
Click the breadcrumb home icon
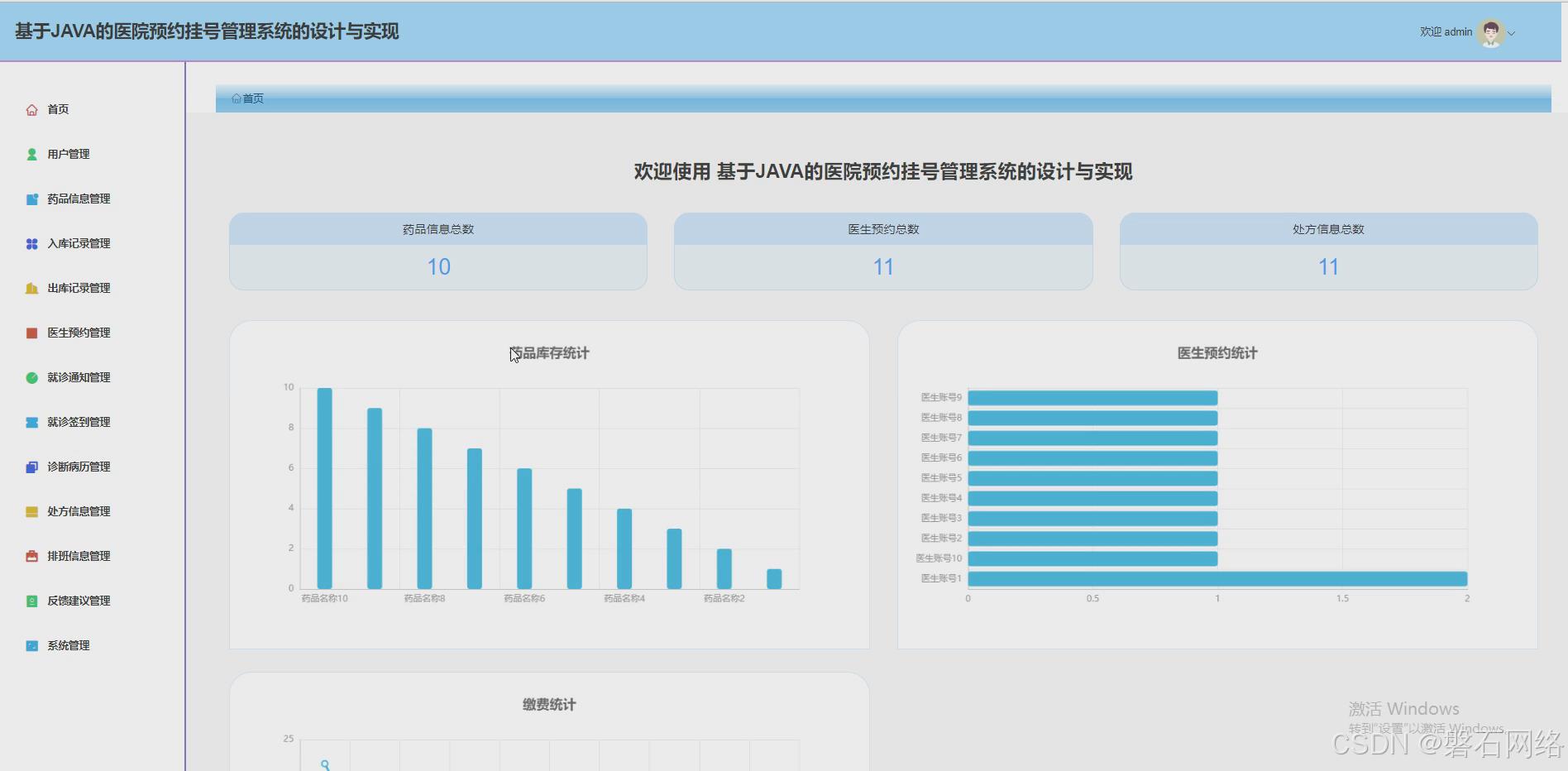click(x=237, y=98)
